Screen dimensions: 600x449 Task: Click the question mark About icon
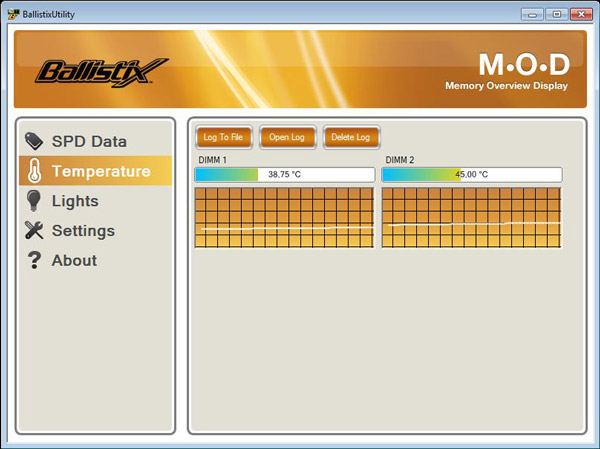pos(34,260)
